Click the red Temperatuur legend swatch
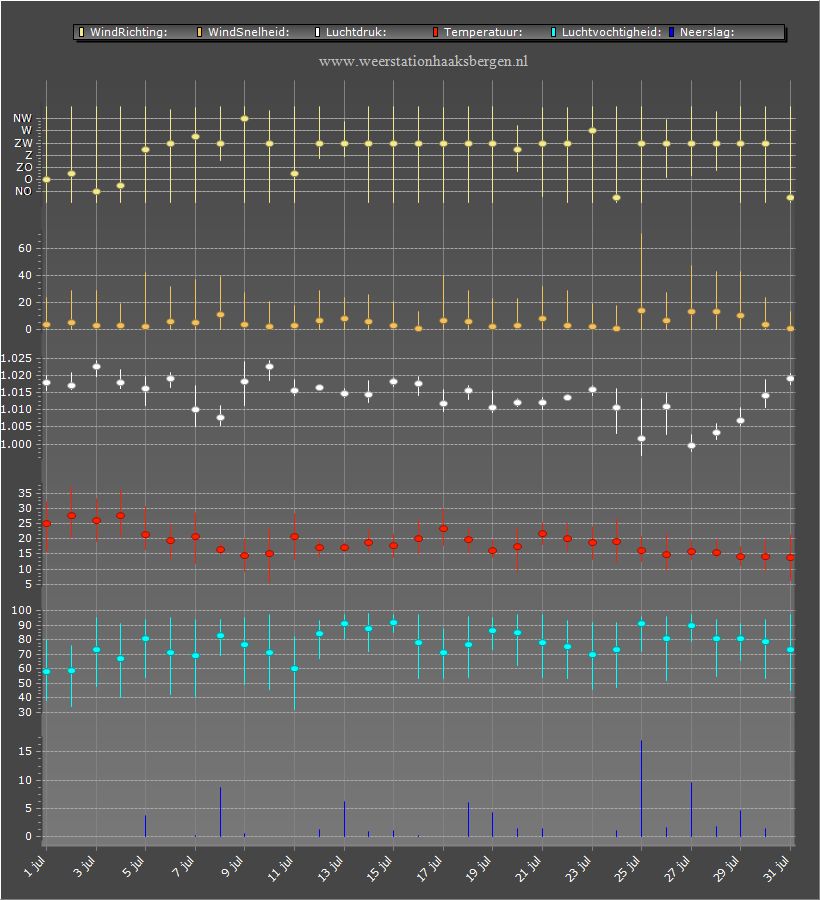 [x=436, y=32]
